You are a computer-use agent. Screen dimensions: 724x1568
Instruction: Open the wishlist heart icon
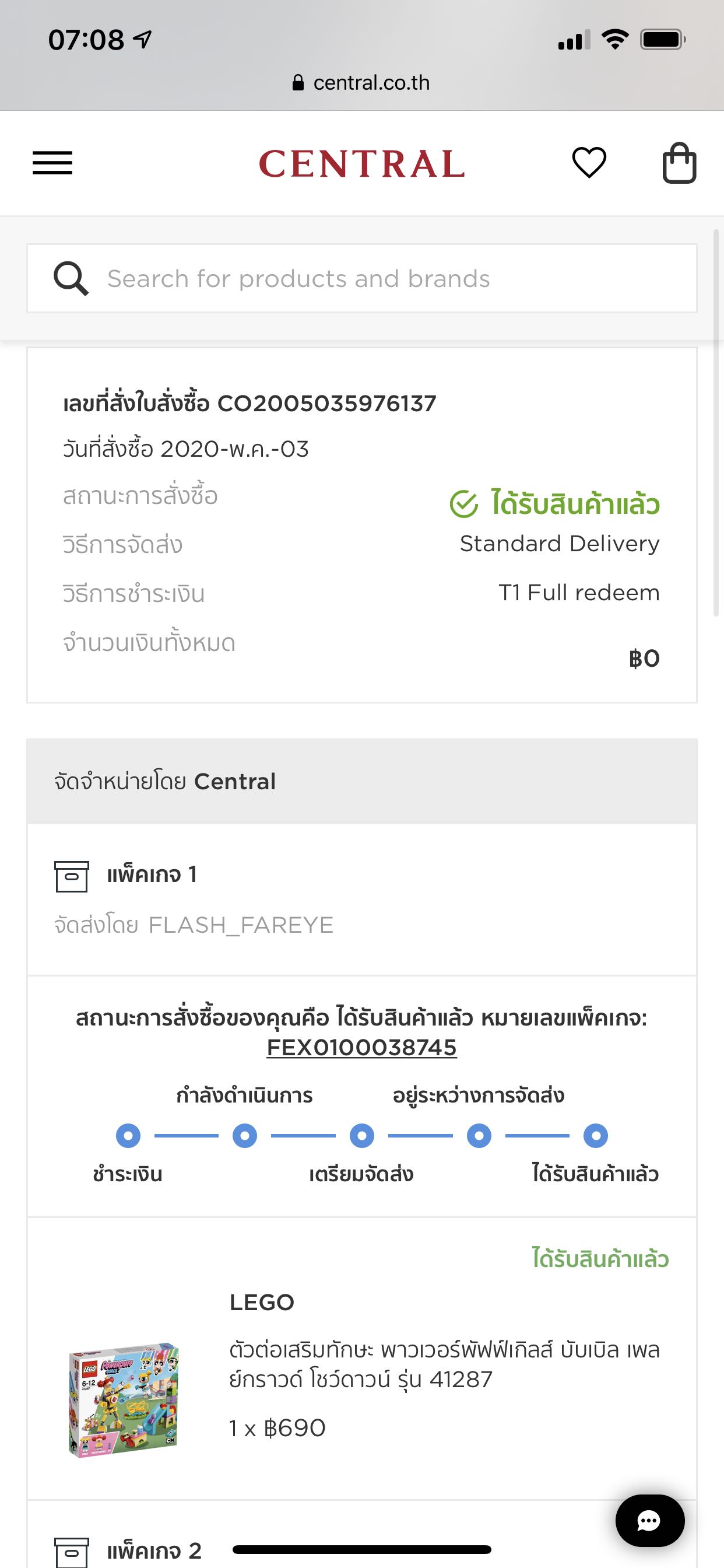[589, 163]
